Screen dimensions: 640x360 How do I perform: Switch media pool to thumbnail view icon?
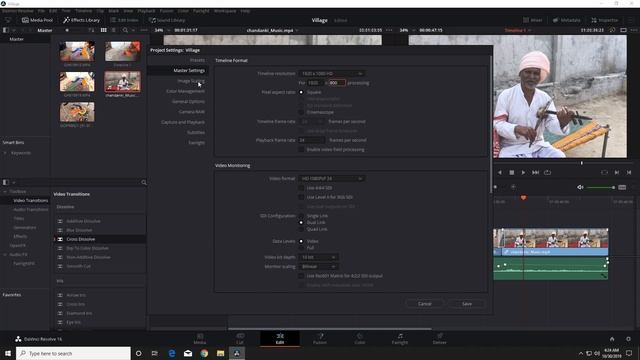[104, 30]
